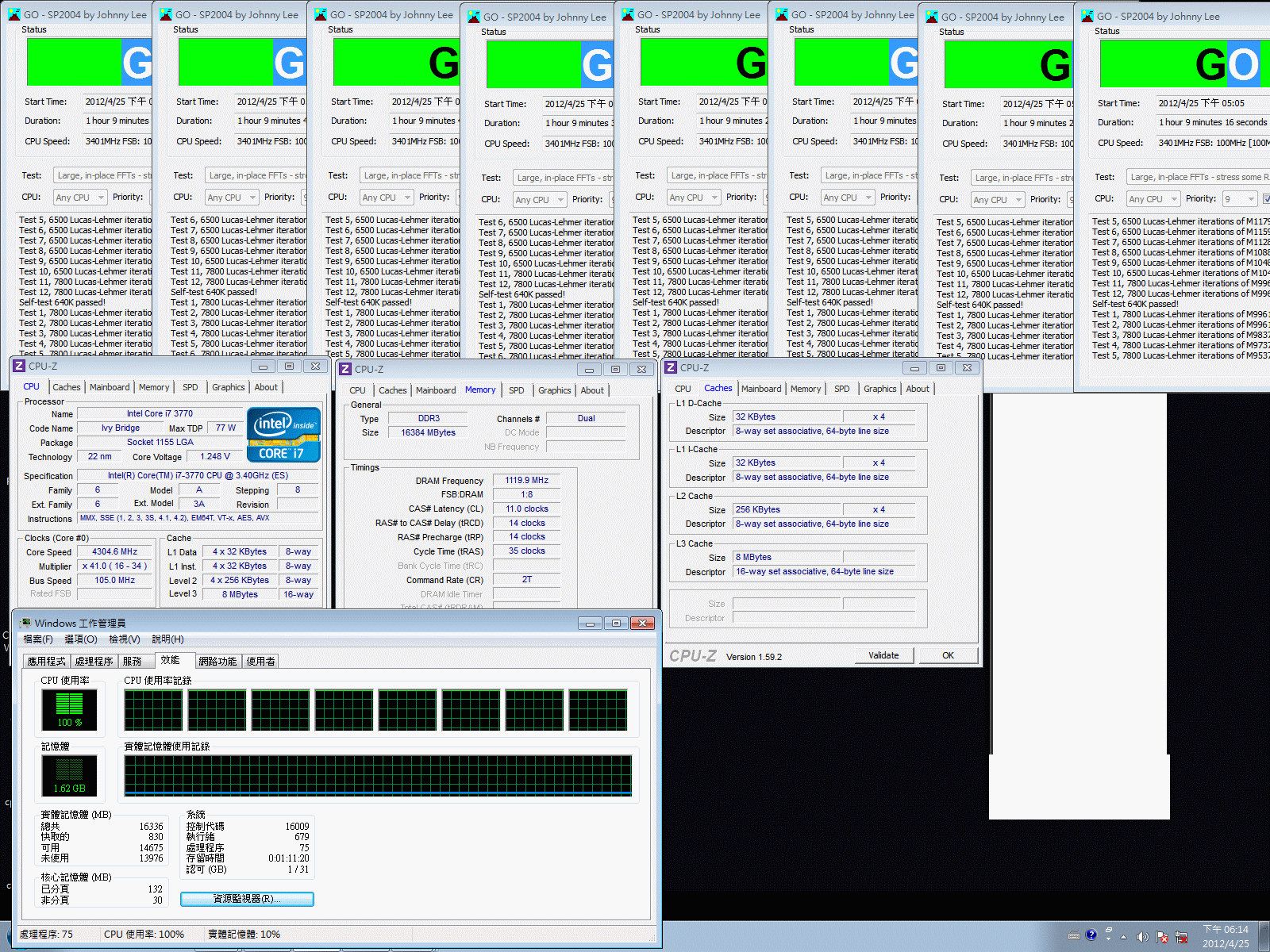Click the status entry 'CPU 使用率: 100%'
This screenshot has width=1270, height=952.
point(144,934)
